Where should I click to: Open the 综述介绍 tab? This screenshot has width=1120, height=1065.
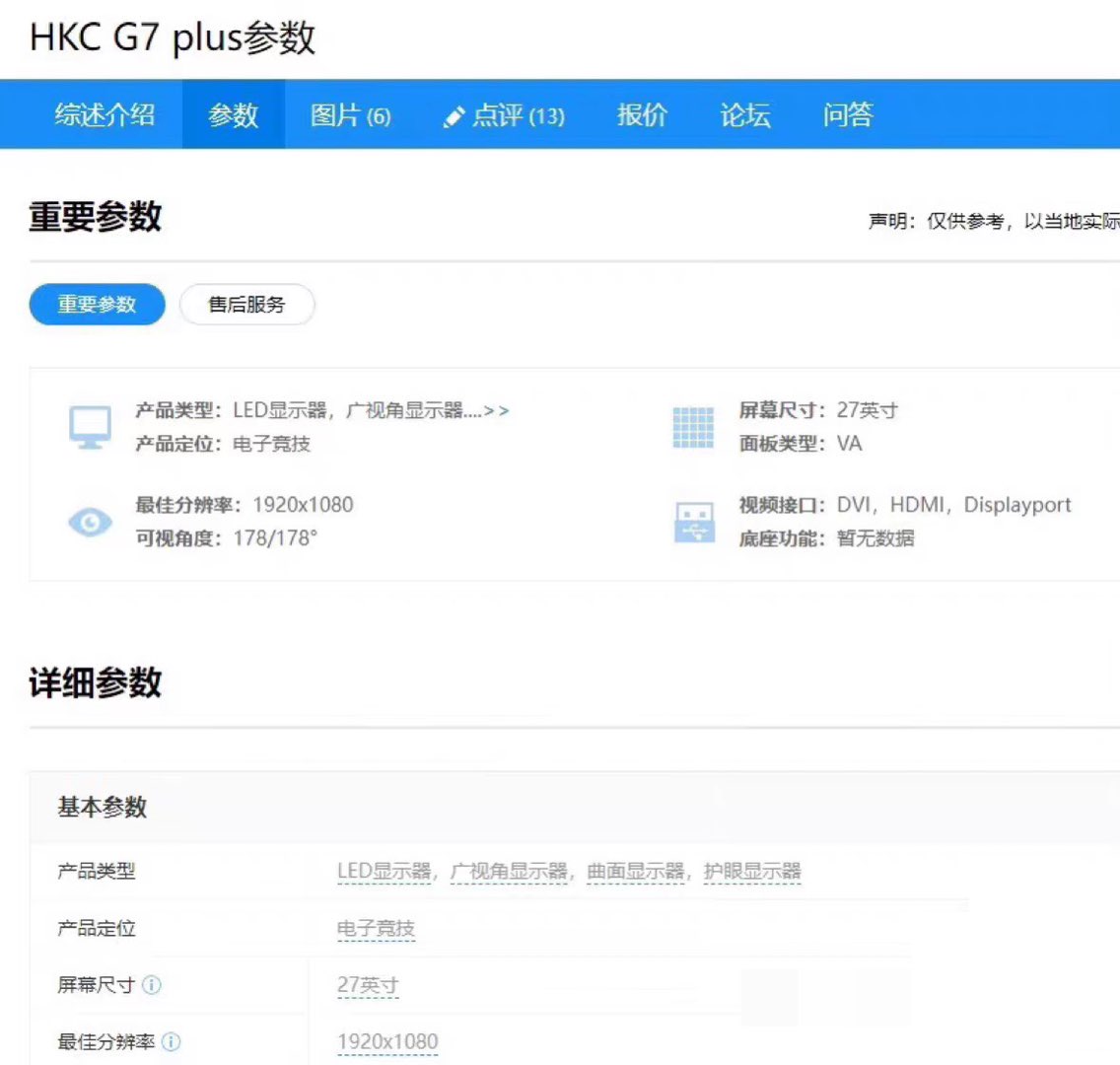click(105, 115)
